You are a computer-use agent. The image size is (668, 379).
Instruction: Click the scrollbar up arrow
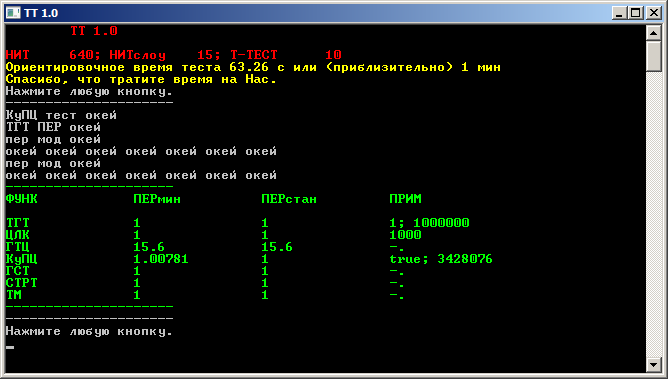pos(654,33)
